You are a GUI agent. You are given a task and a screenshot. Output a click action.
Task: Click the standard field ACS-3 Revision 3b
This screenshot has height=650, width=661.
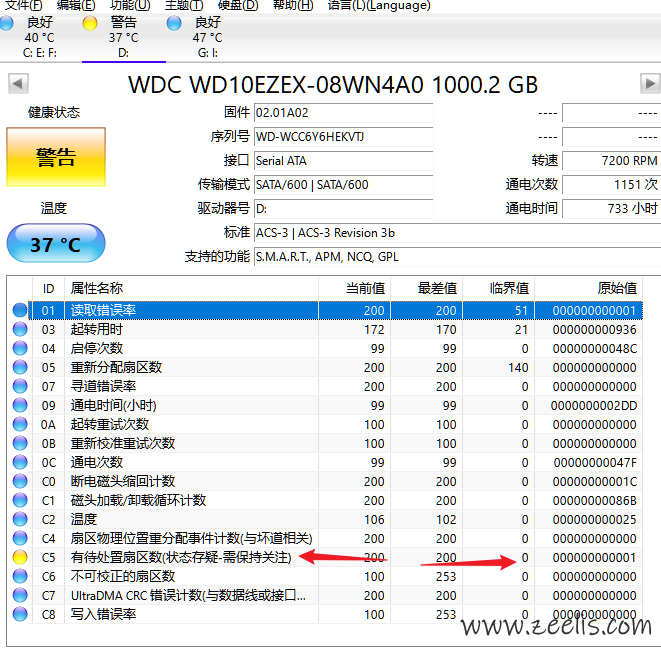click(x=457, y=233)
